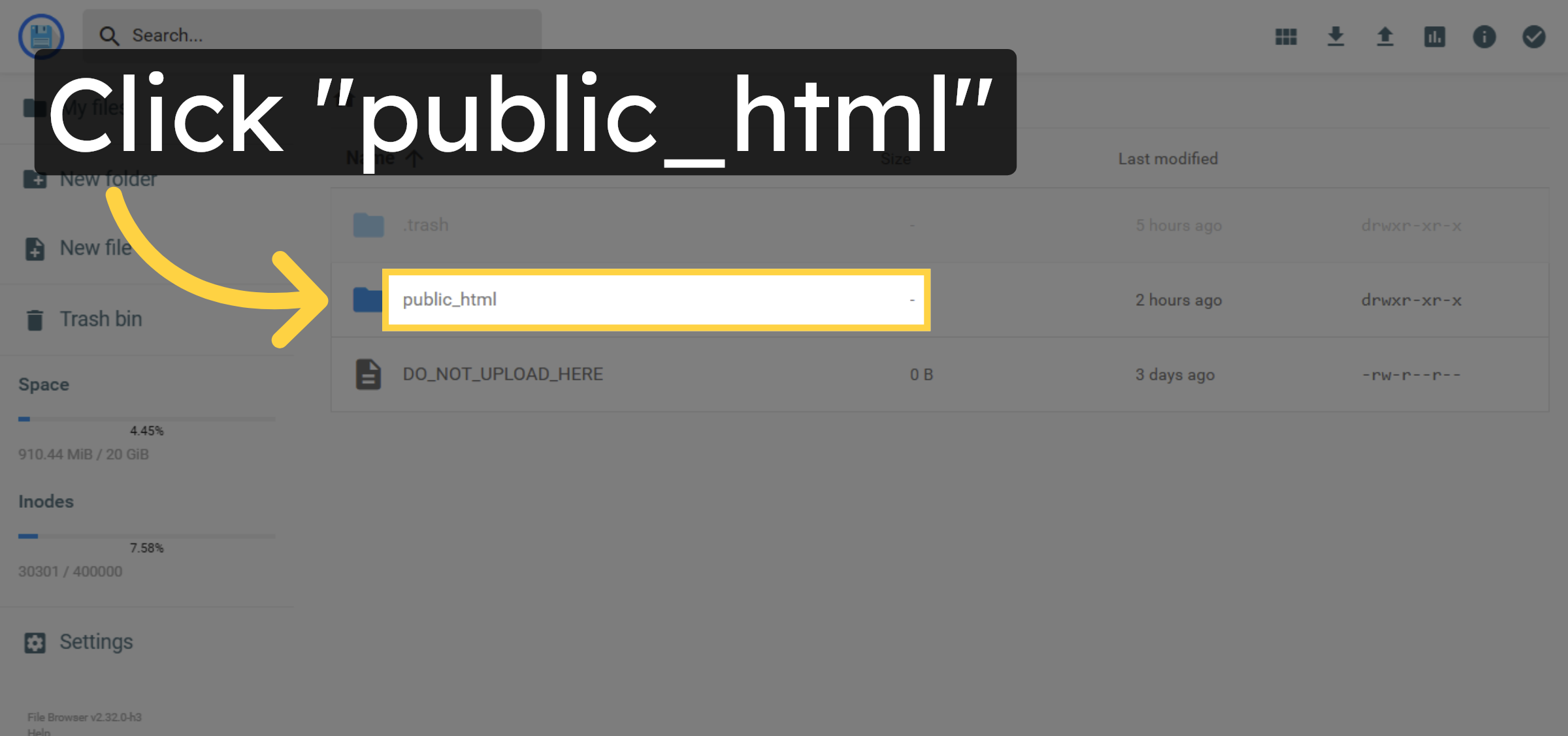Sort by the Last modified column header

(1168, 158)
